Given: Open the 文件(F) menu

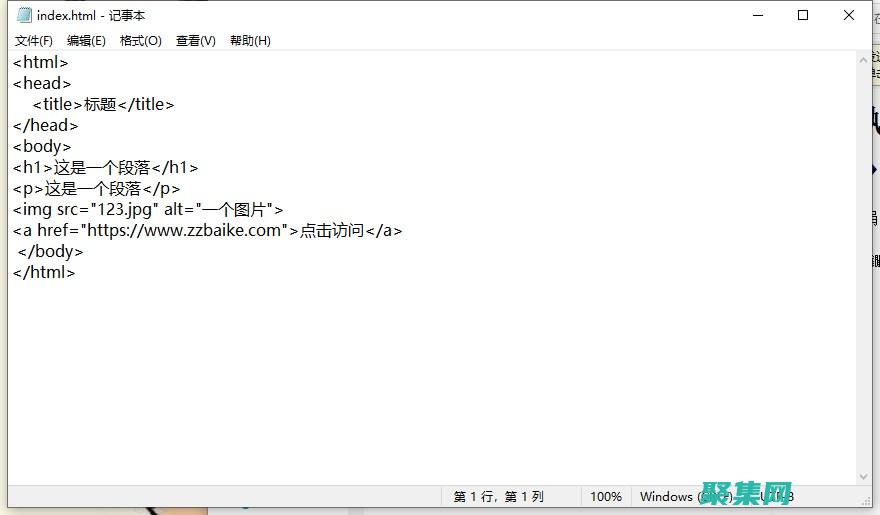Looking at the screenshot, I should (34, 41).
